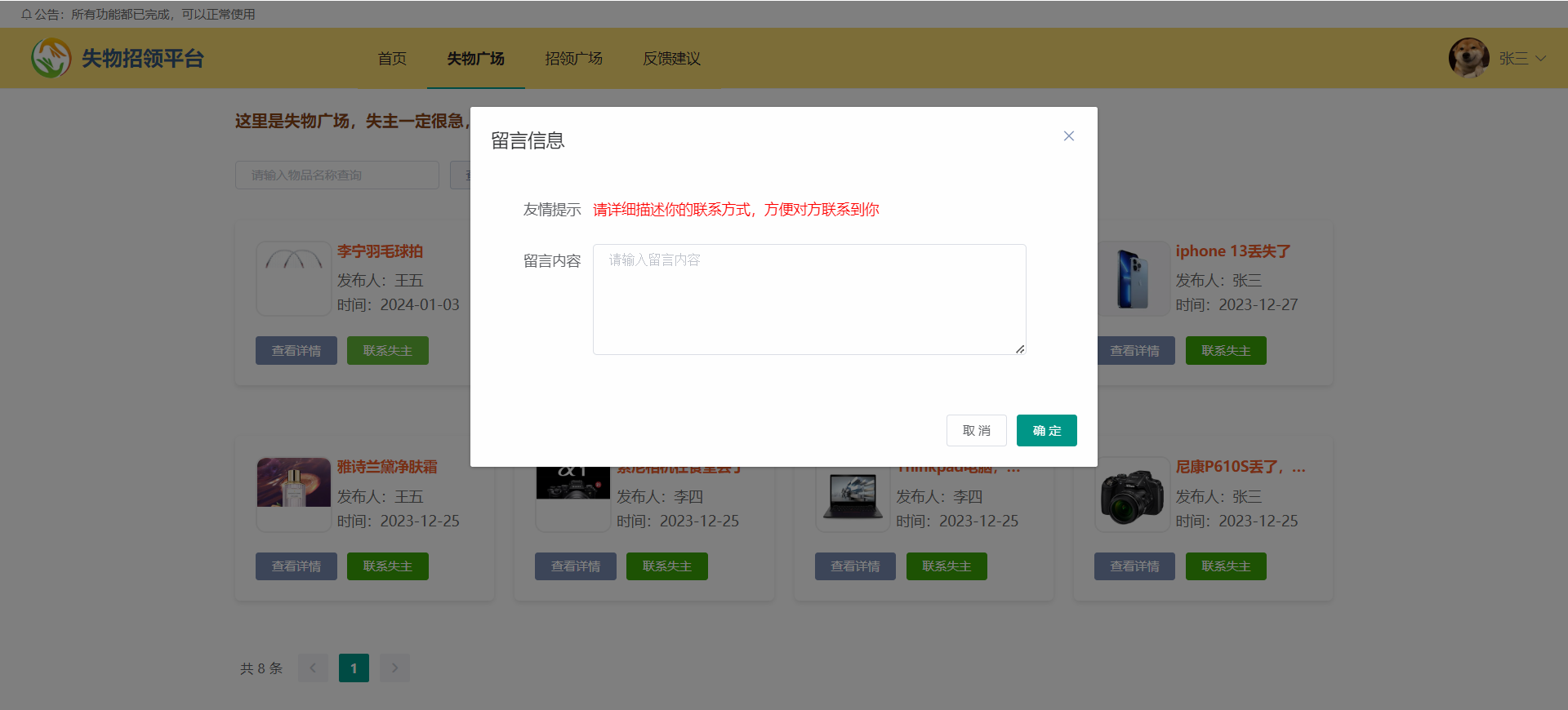This screenshot has width=1568, height=710.
Task: Click the textarea resize handle corner
Action: tap(1020, 348)
